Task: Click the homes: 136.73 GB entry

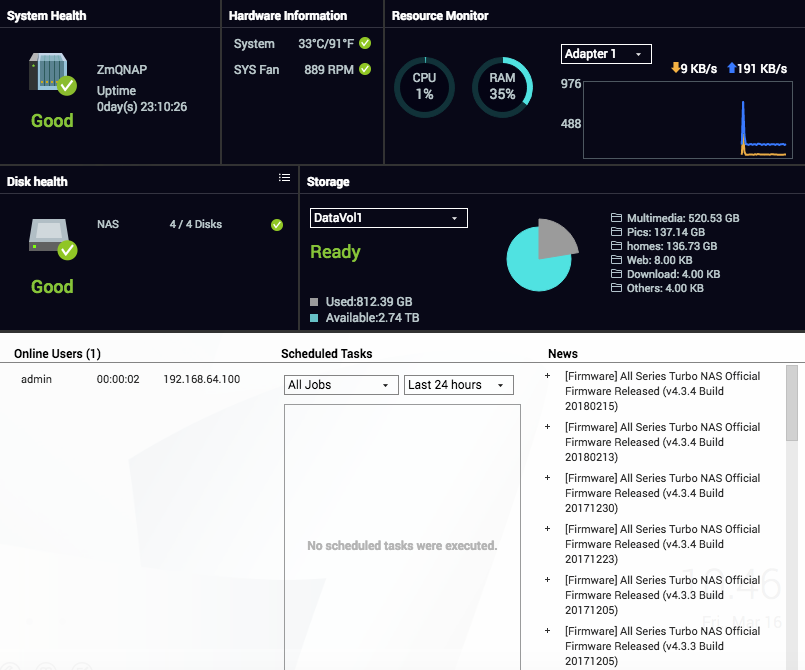Action: click(672, 245)
